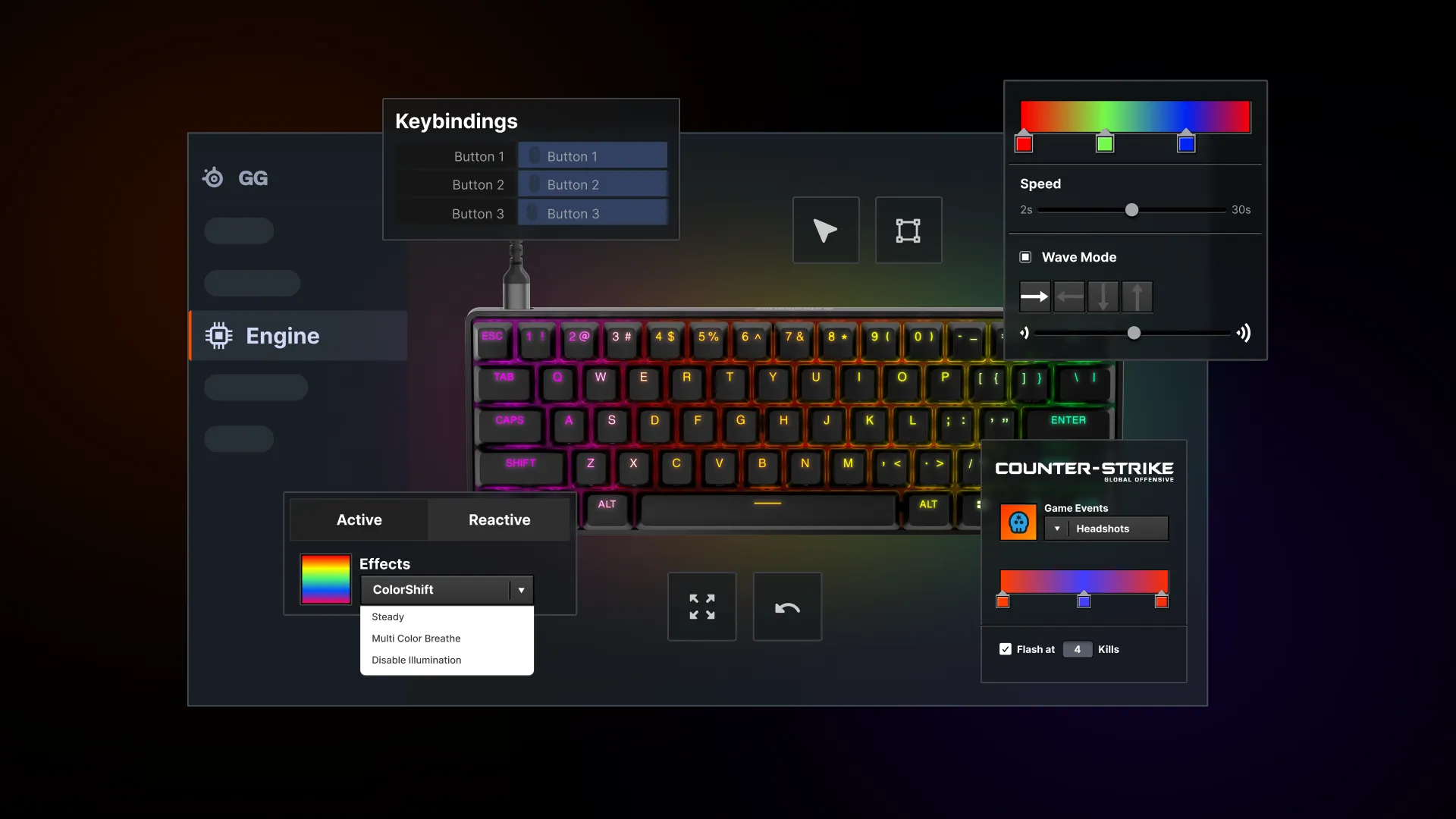Viewport: 1456px width, 819px height.
Task: Open Engine in the sidebar
Action: pyautogui.click(x=282, y=336)
